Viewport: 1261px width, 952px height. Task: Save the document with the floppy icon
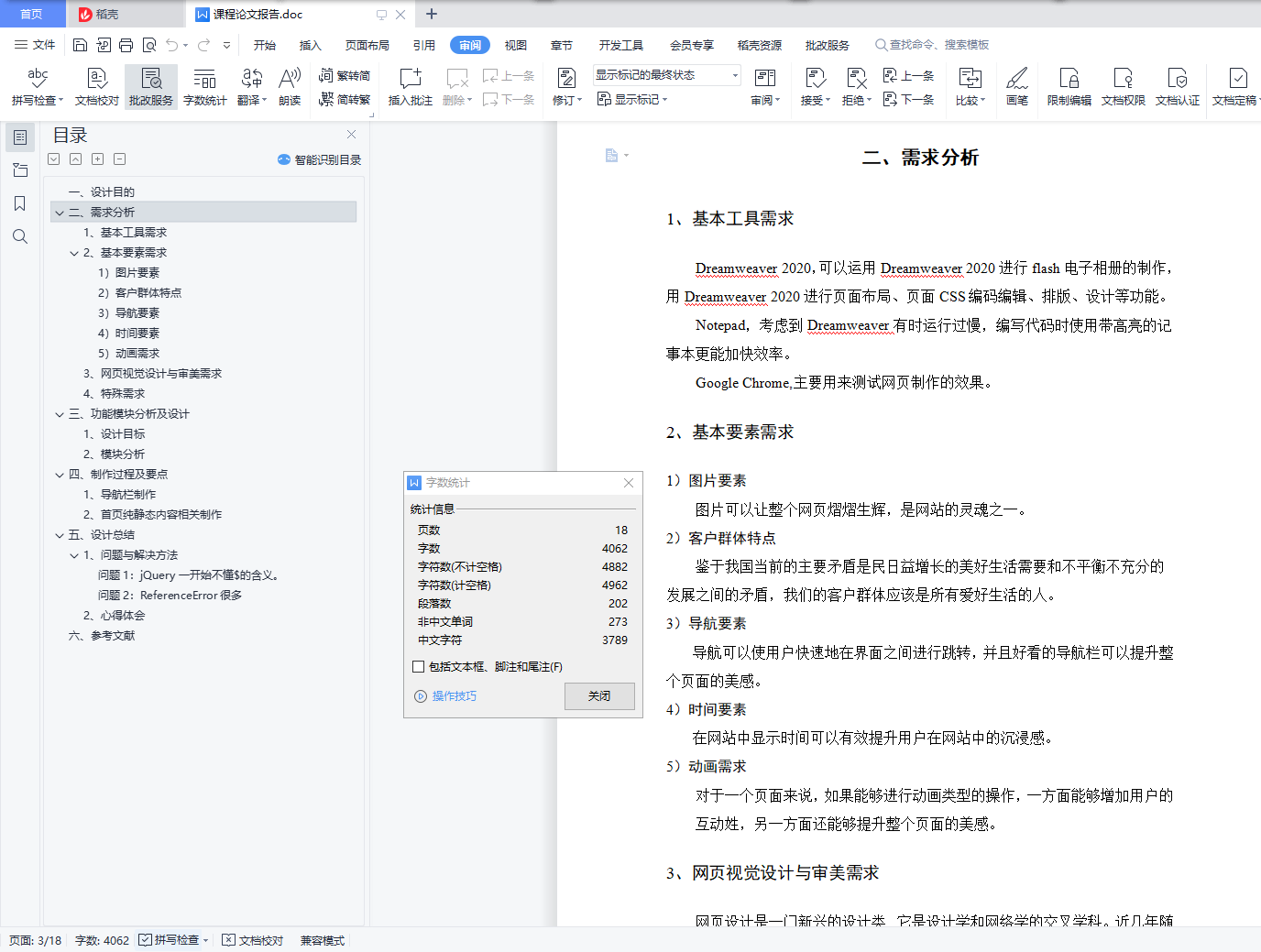click(x=81, y=45)
